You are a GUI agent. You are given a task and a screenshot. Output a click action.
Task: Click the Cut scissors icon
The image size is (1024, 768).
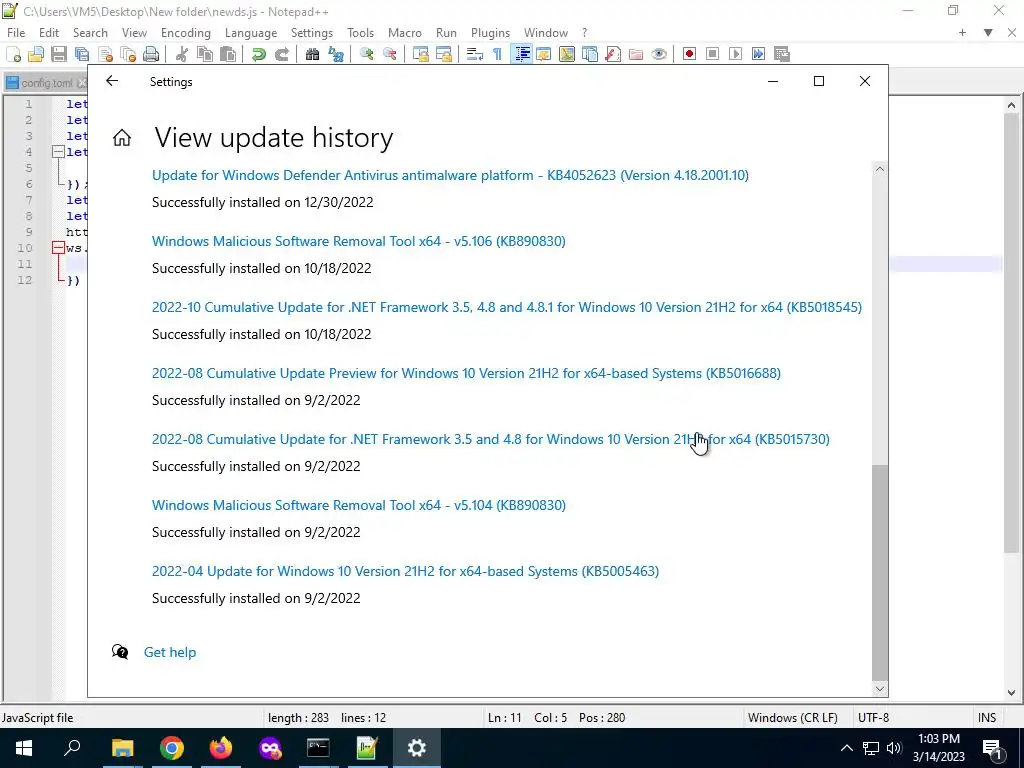click(182, 54)
